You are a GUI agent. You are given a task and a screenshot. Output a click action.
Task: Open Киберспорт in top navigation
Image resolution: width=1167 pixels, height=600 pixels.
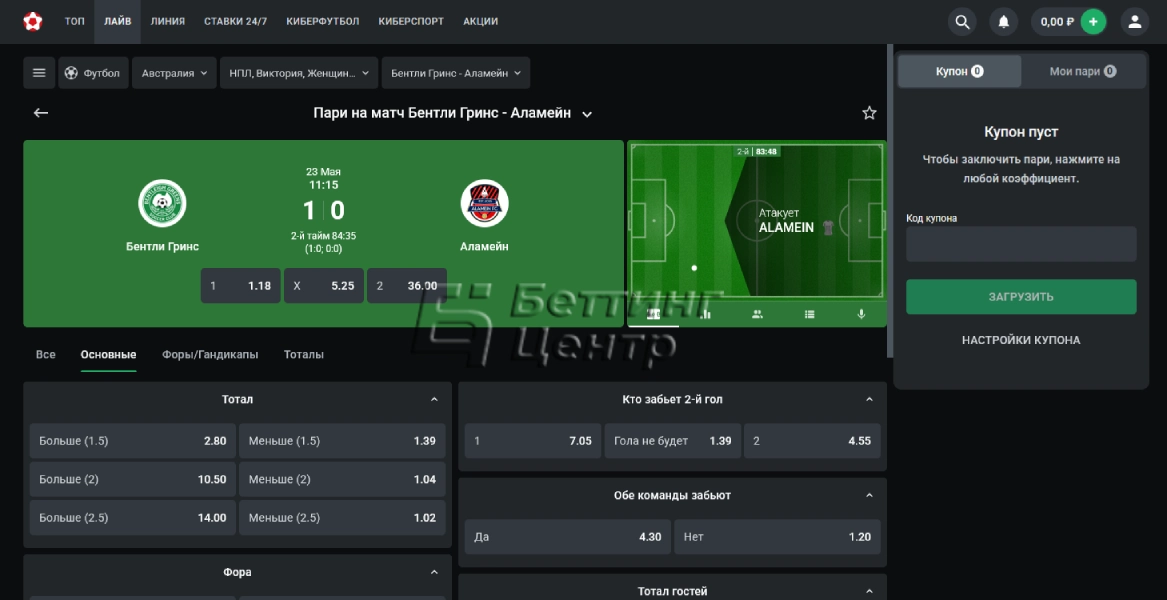411,21
